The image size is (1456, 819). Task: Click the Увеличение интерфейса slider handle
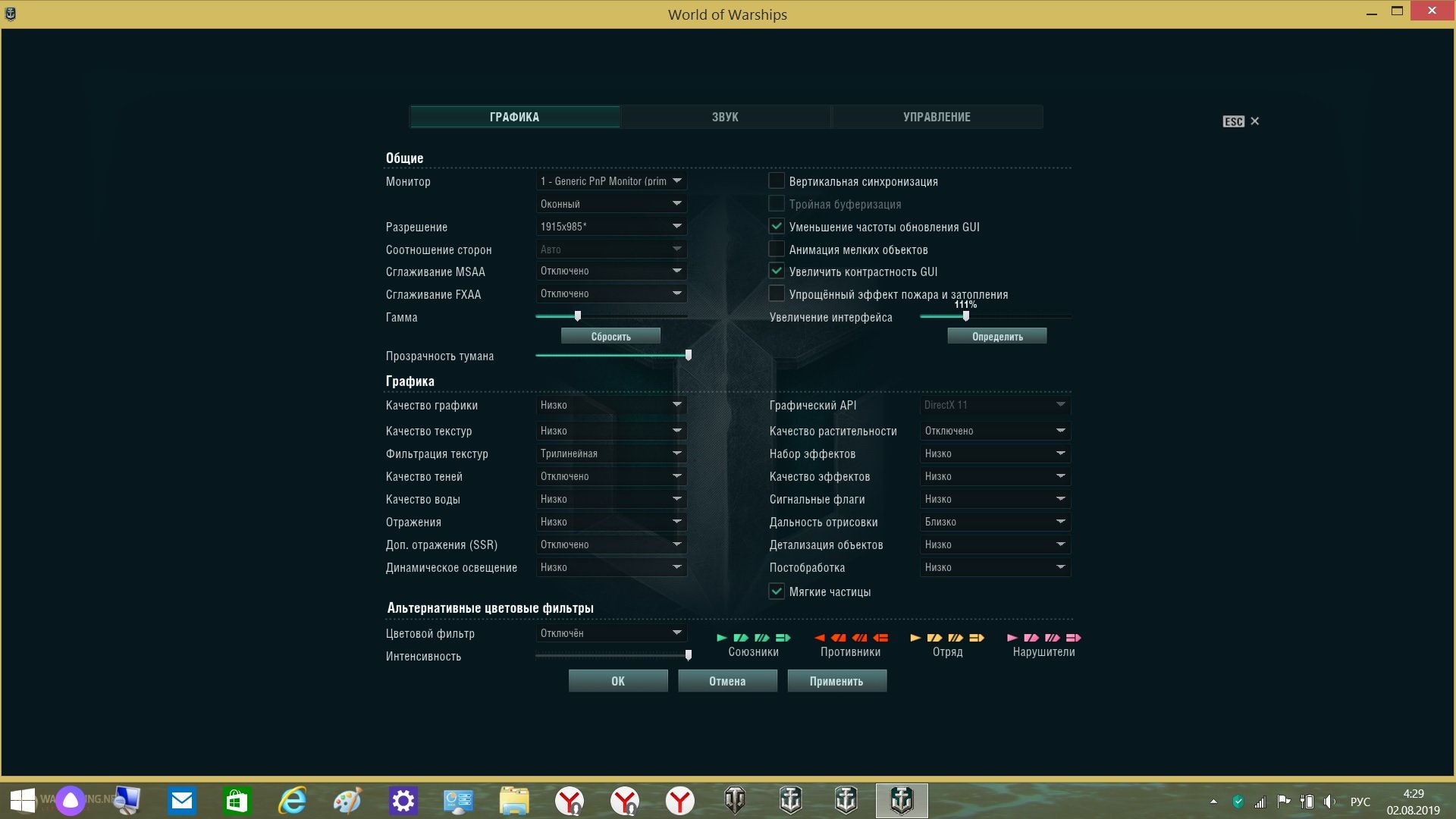965,316
